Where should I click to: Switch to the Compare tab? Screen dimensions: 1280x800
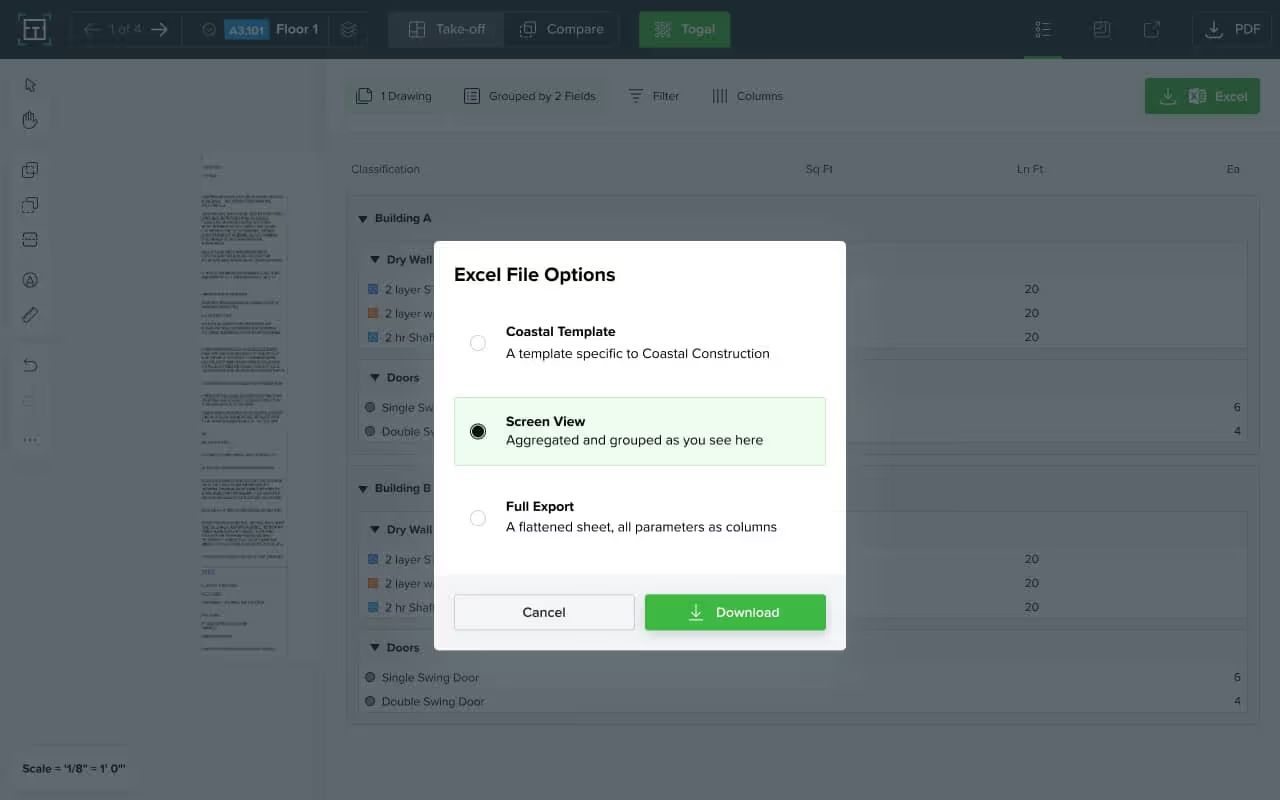tap(562, 29)
